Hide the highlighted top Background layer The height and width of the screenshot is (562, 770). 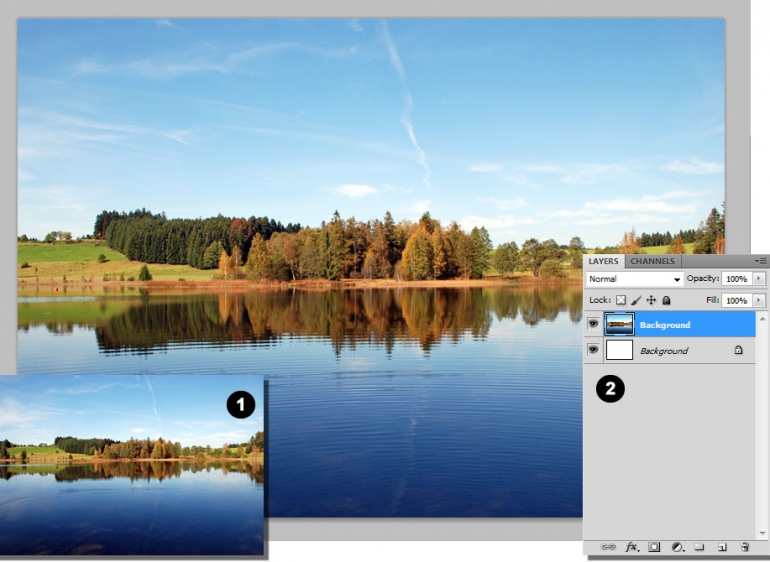click(593, 324)
